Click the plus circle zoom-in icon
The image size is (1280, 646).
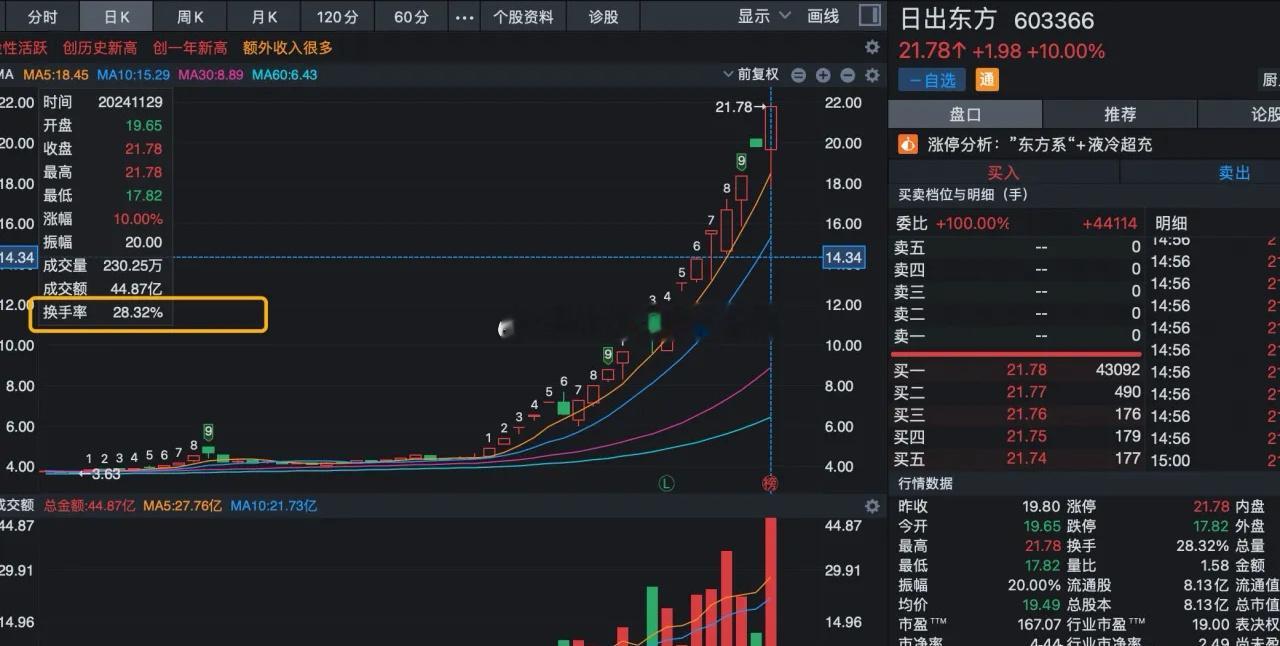[823, 75]
